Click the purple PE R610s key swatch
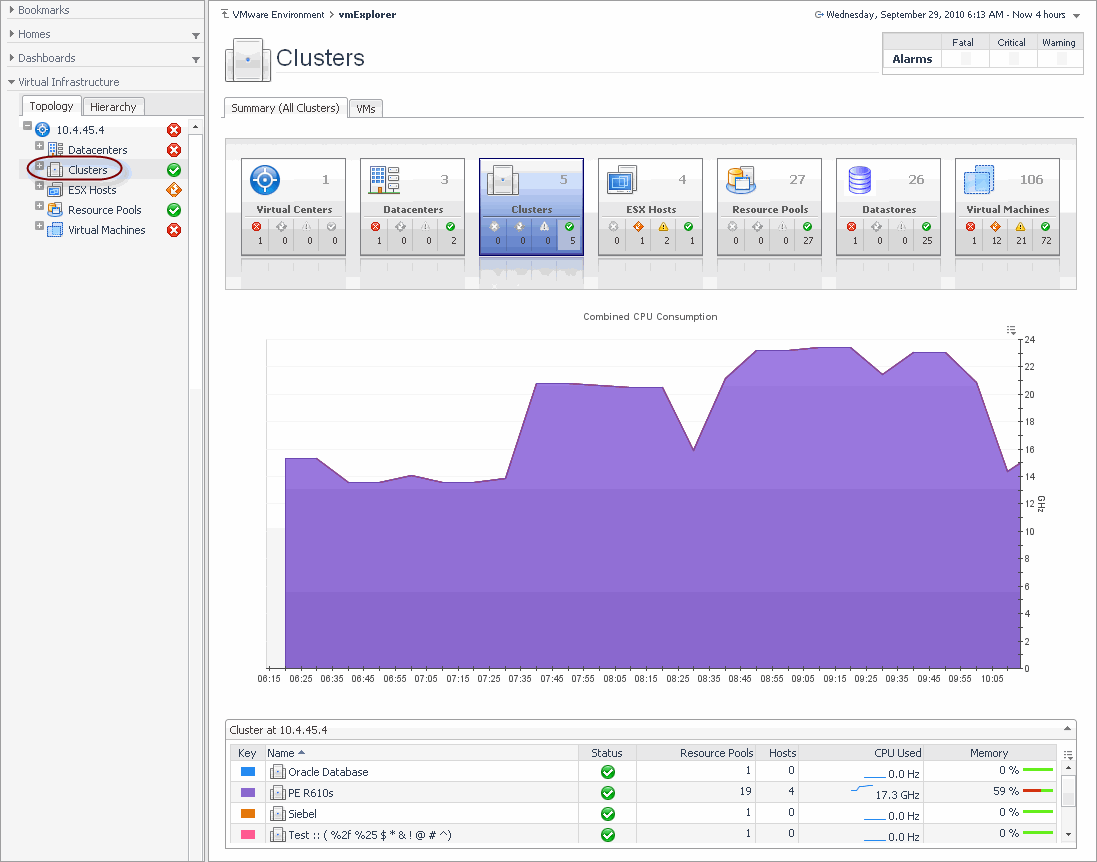 coord(248,792)
